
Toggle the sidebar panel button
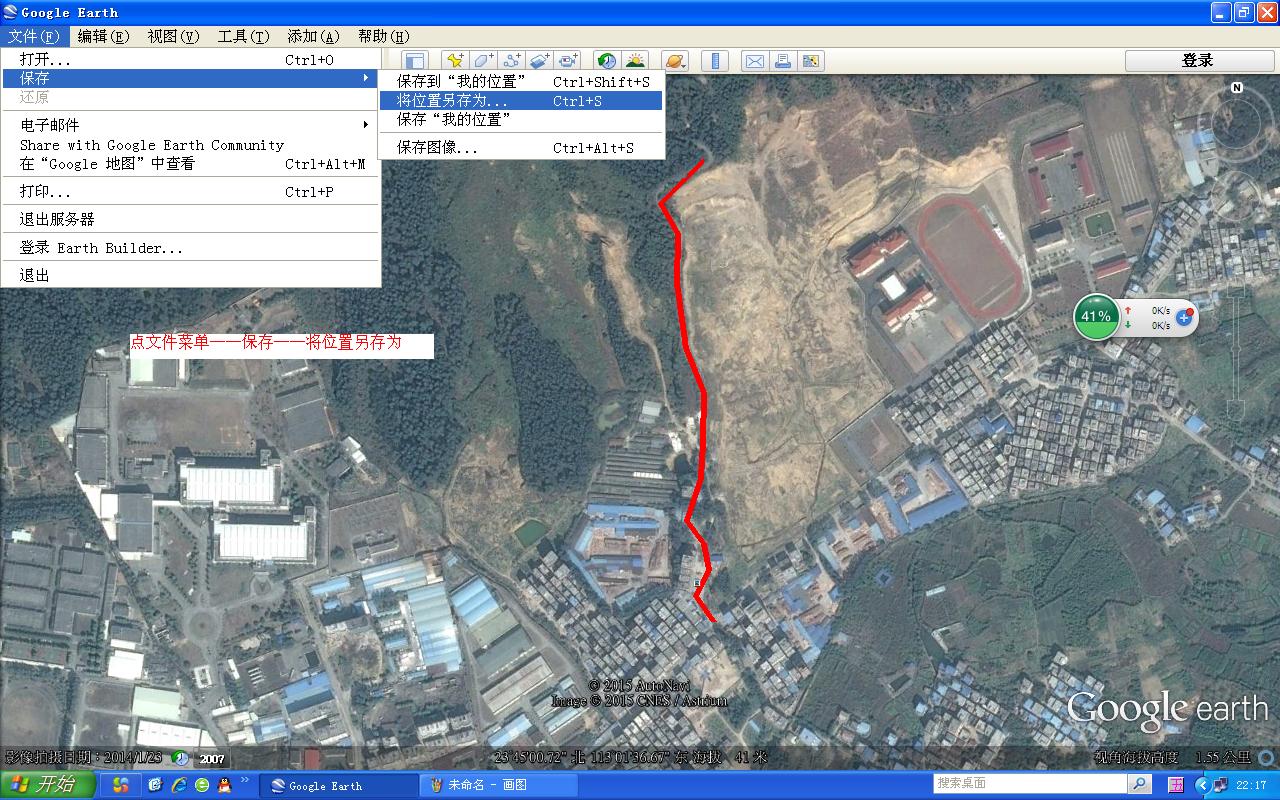(415, 61)
